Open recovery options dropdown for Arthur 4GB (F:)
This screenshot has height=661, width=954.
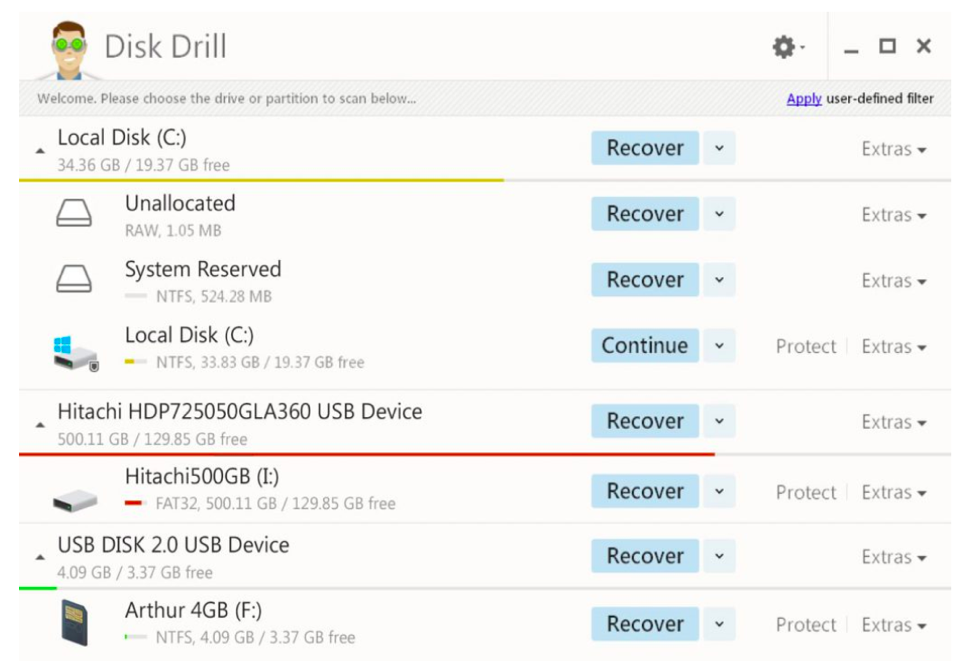(x=719, y=624)
